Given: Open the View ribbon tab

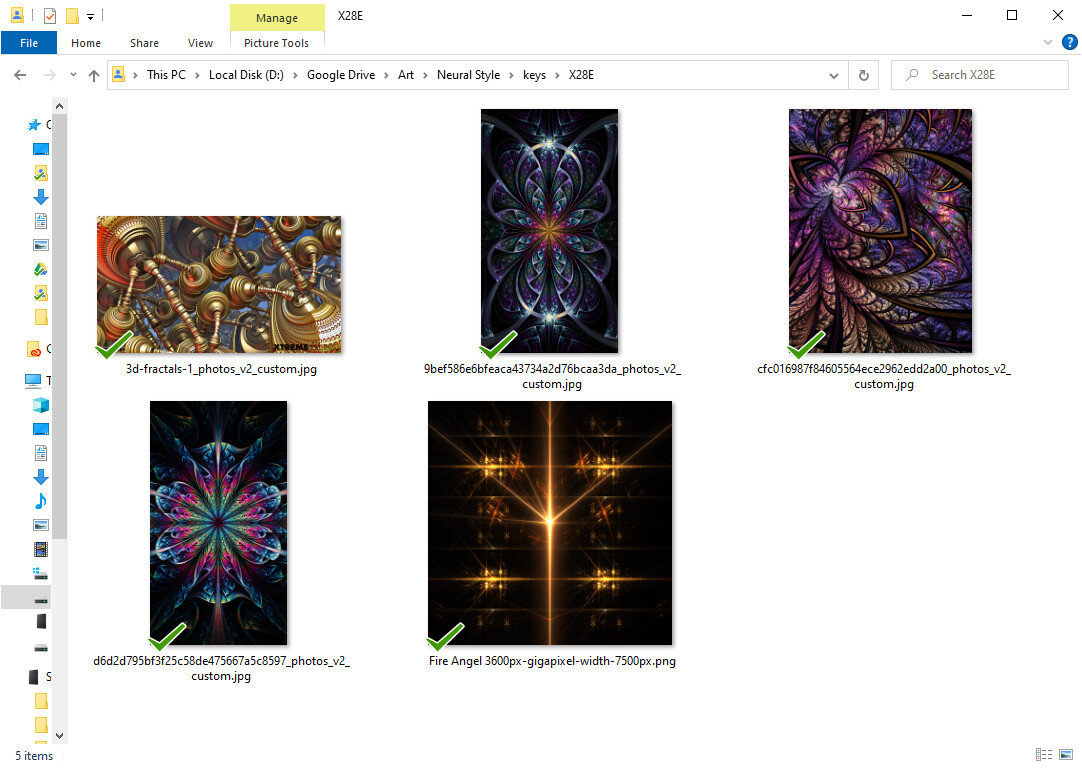Looking at the screenshot, I should [200, 43].
